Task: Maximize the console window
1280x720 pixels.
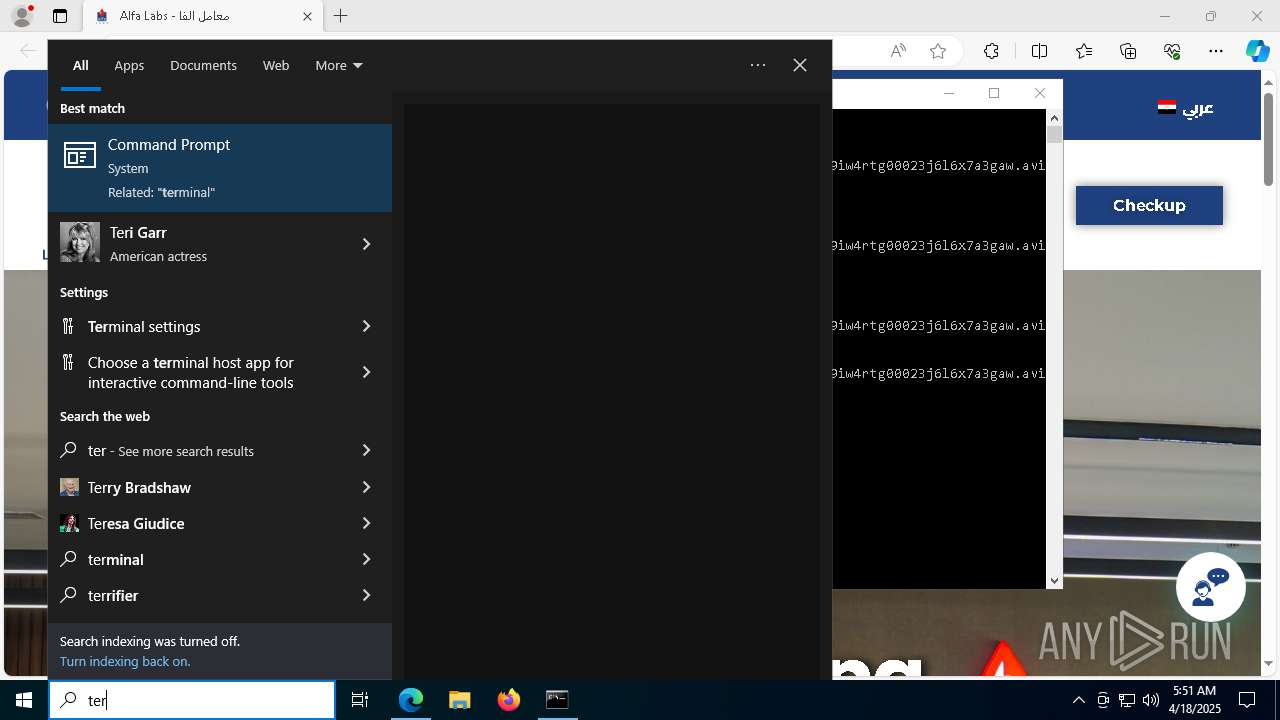Action: [x=994, y=93]
